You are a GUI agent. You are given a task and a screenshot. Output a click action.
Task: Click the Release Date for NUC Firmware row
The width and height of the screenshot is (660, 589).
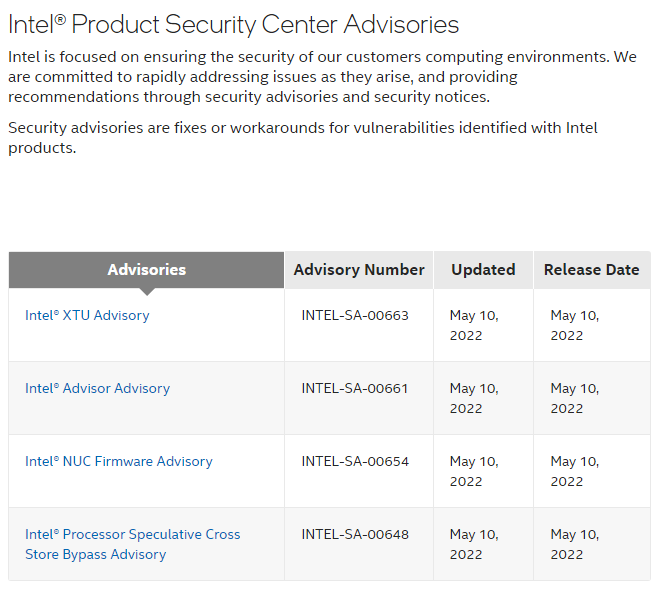(x=574, y=471)
